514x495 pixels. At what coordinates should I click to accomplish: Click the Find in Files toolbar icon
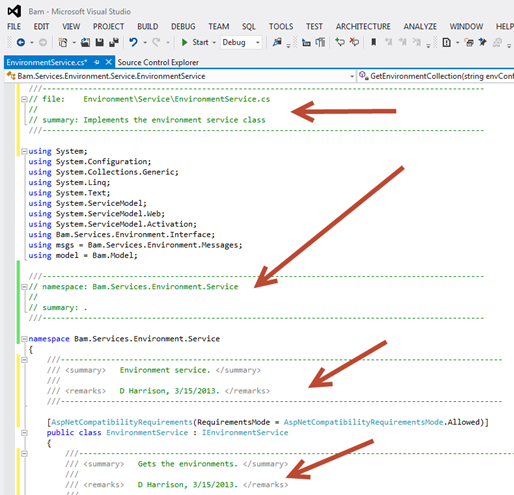coord(277,42)
